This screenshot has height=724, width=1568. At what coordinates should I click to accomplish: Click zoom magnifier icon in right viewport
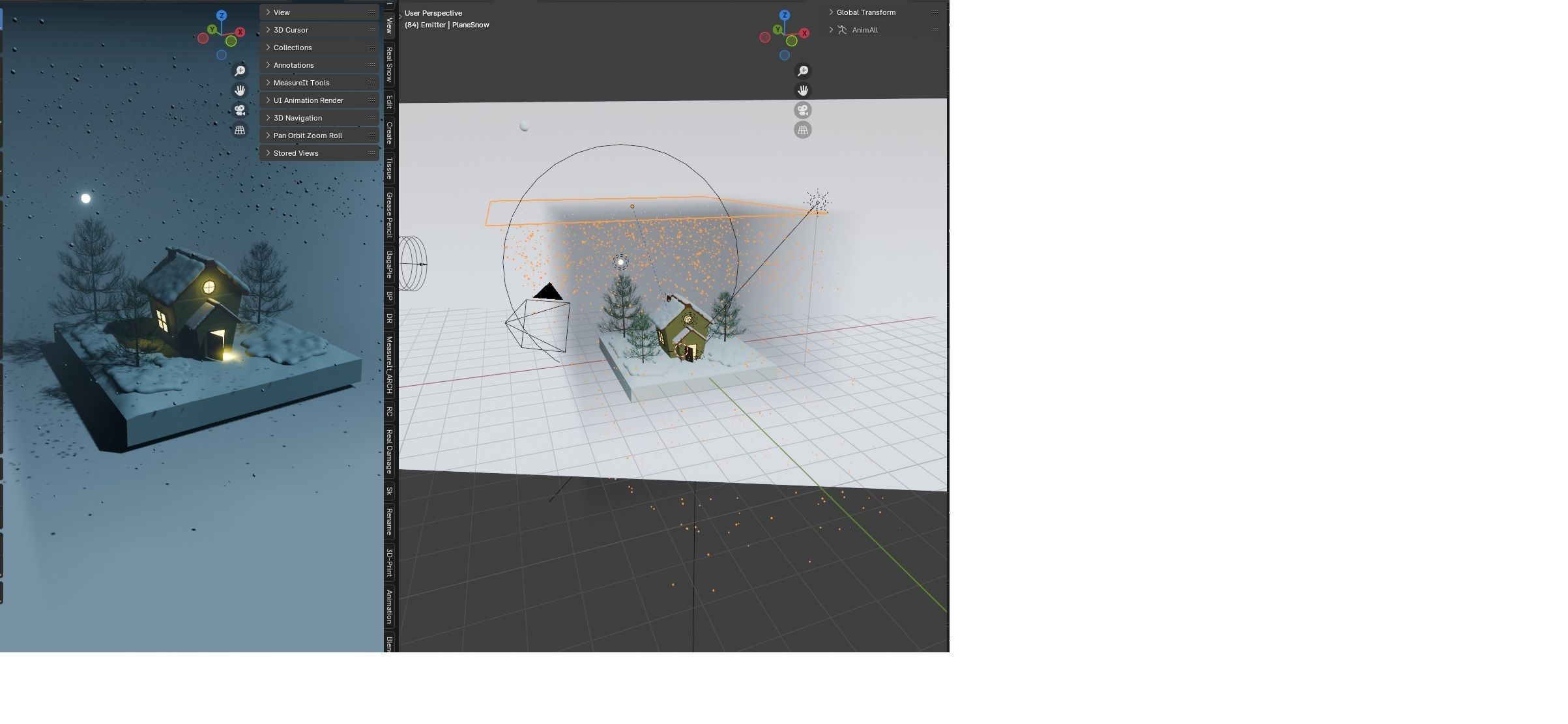(x=803, y=70)
